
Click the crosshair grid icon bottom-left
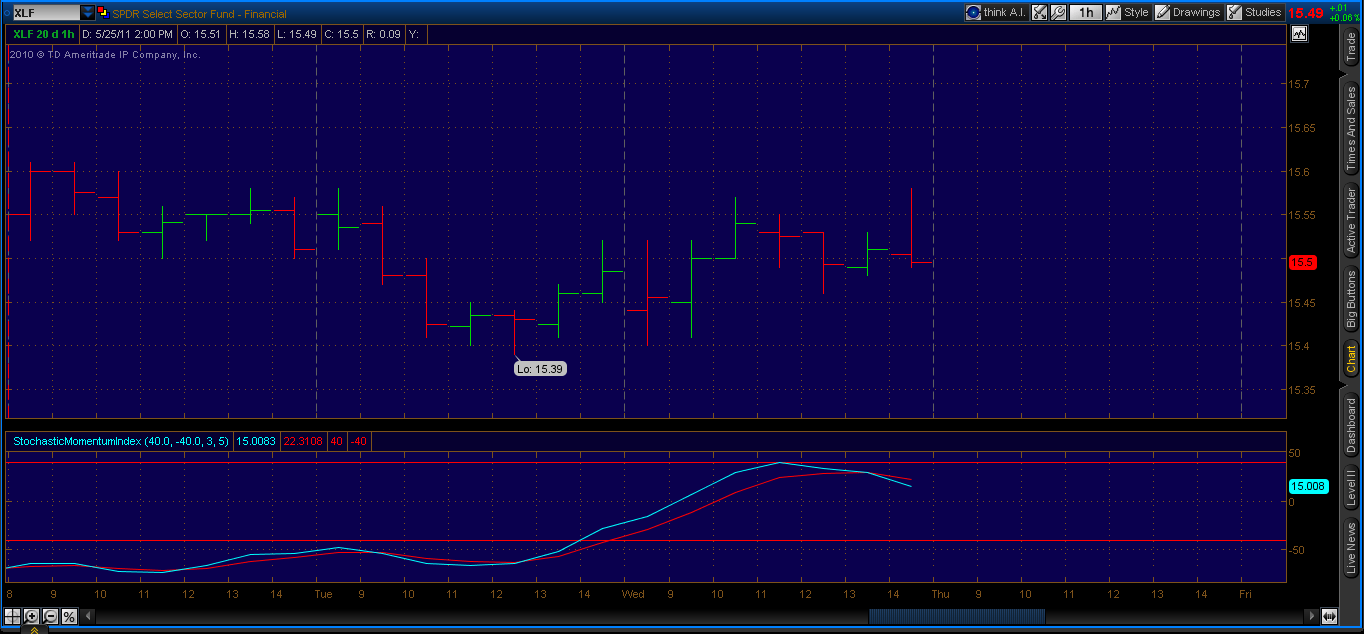click(x=12, y=616)
